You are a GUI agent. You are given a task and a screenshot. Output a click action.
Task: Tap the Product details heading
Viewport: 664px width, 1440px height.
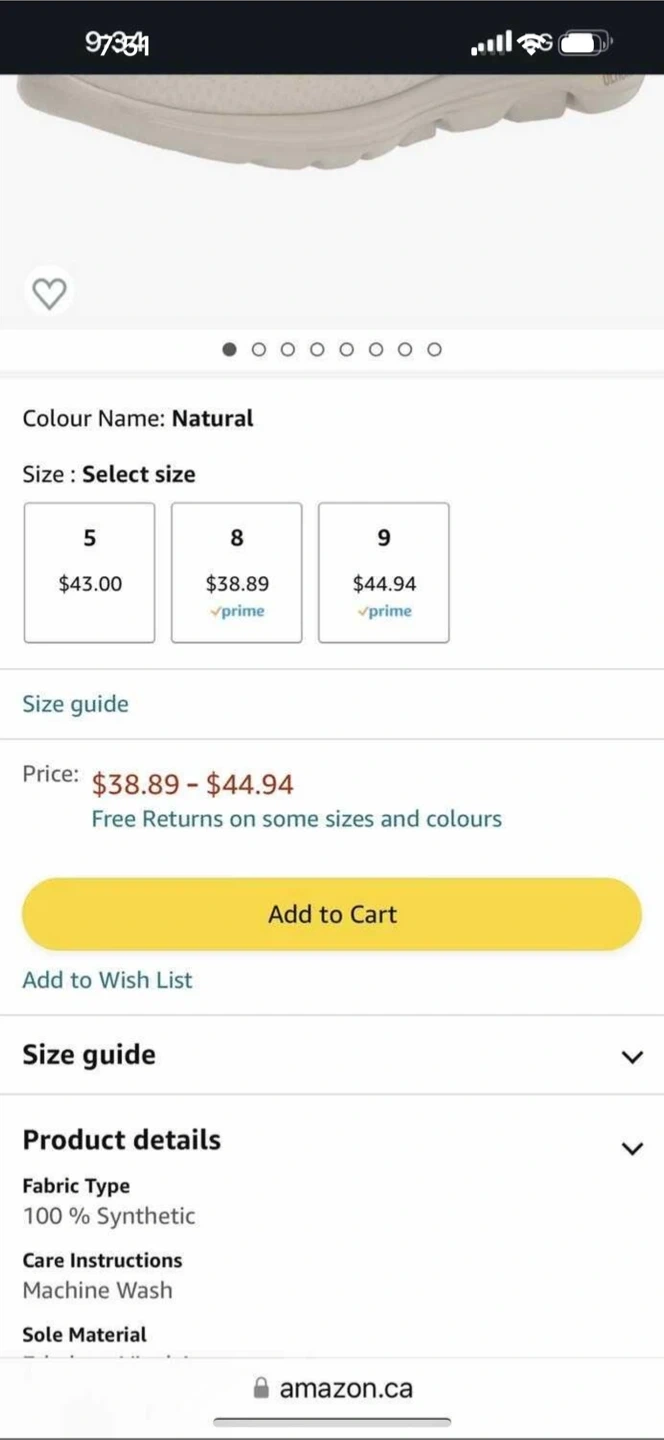[x=122, y=1140]
